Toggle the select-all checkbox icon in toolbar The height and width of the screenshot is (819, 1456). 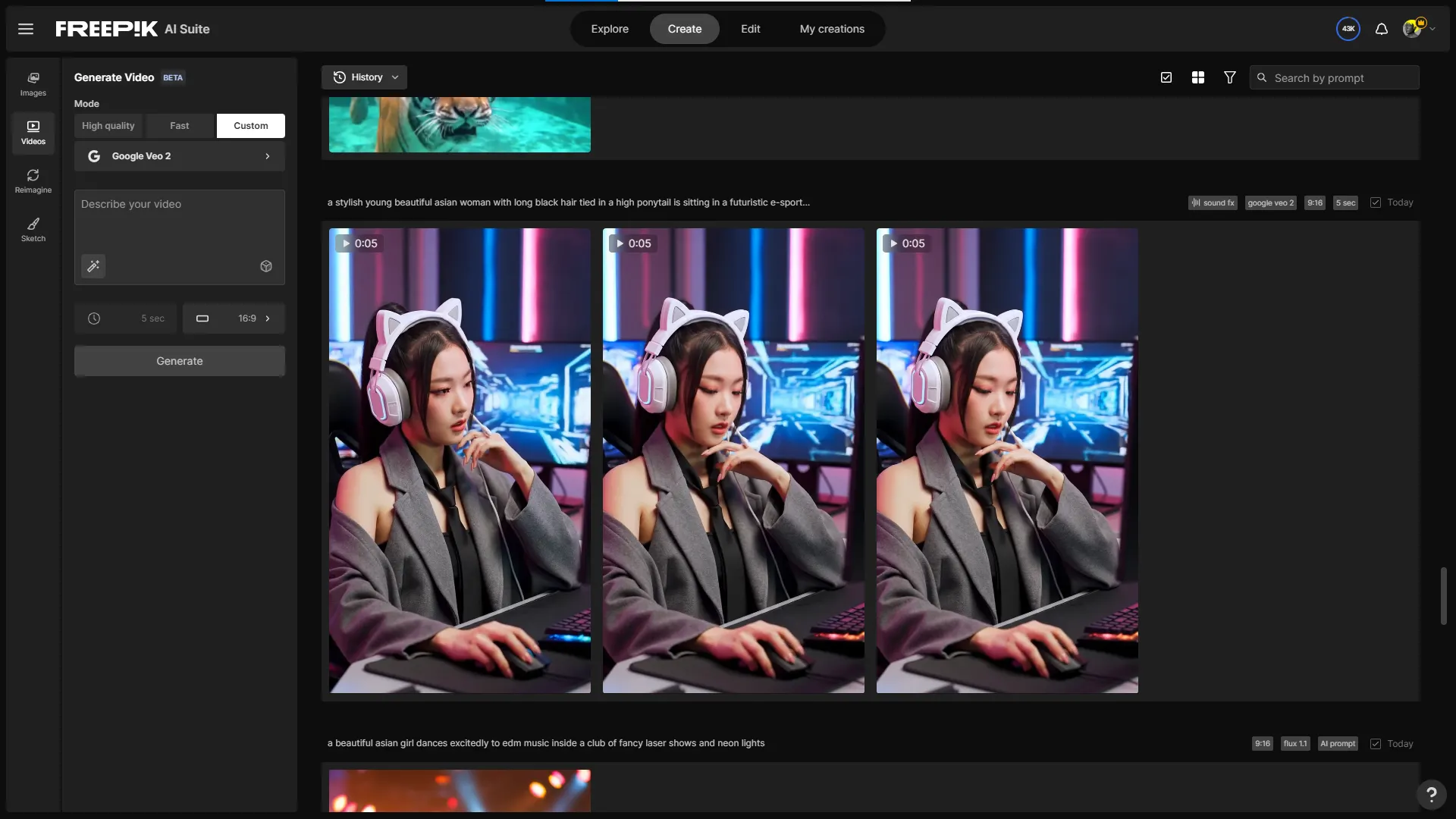coord(1166,77)
